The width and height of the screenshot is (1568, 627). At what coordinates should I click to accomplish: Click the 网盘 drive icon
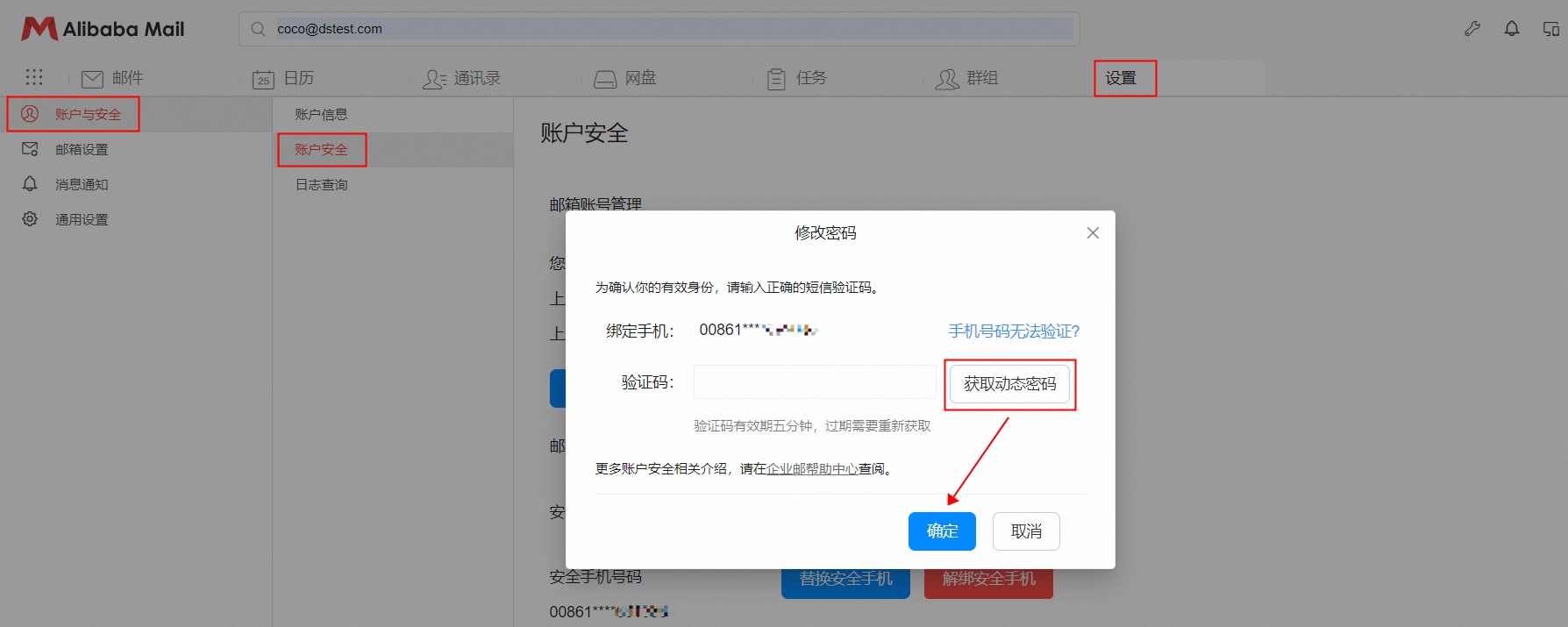pyautogui.click(x=605, y=79)
